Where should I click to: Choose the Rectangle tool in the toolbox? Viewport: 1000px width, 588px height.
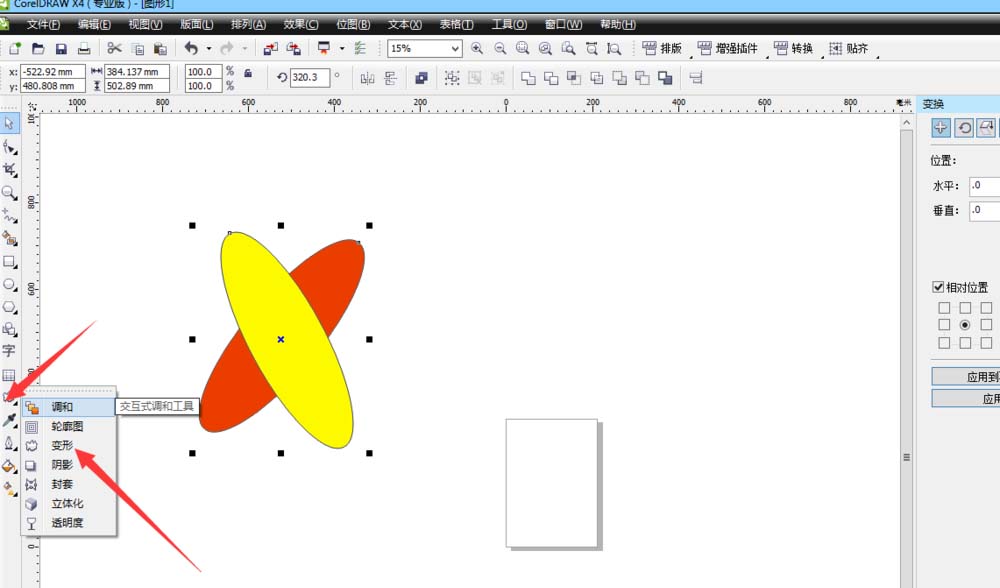point(9,261)
